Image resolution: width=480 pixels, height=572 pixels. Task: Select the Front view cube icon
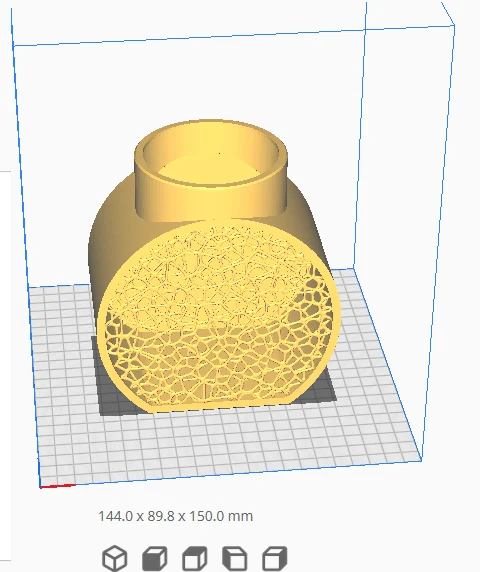pos(155,558)
